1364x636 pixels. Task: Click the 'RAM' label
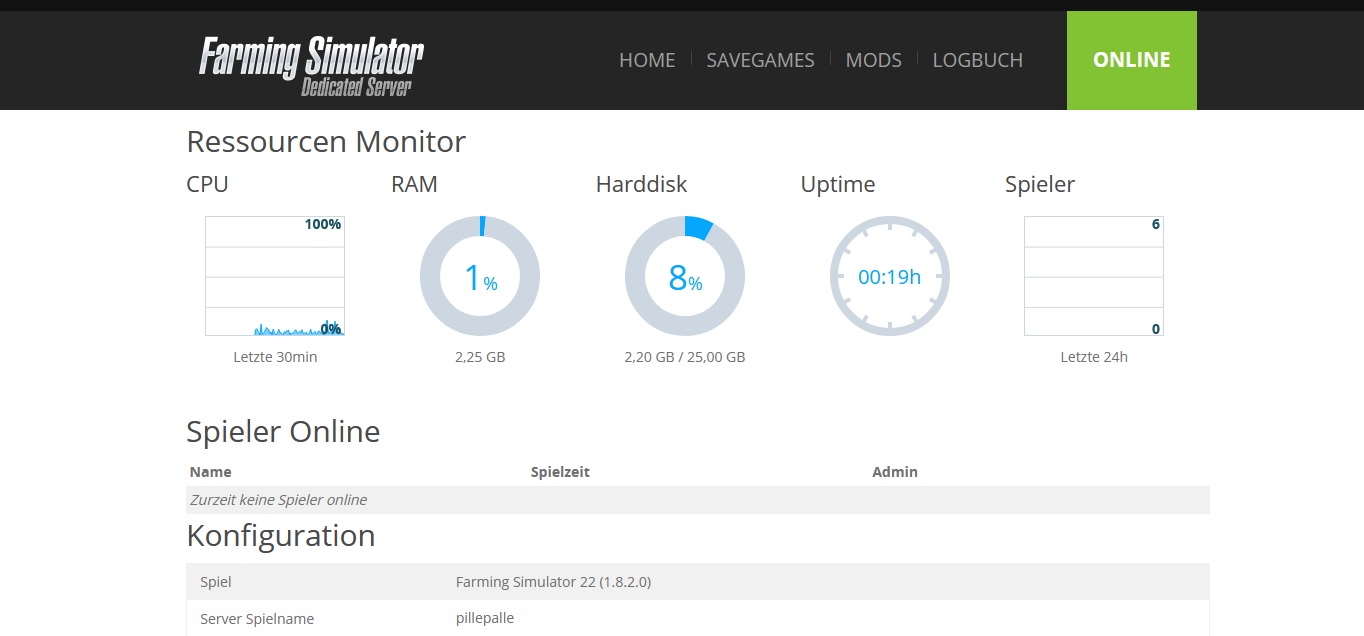coord(414,184)
